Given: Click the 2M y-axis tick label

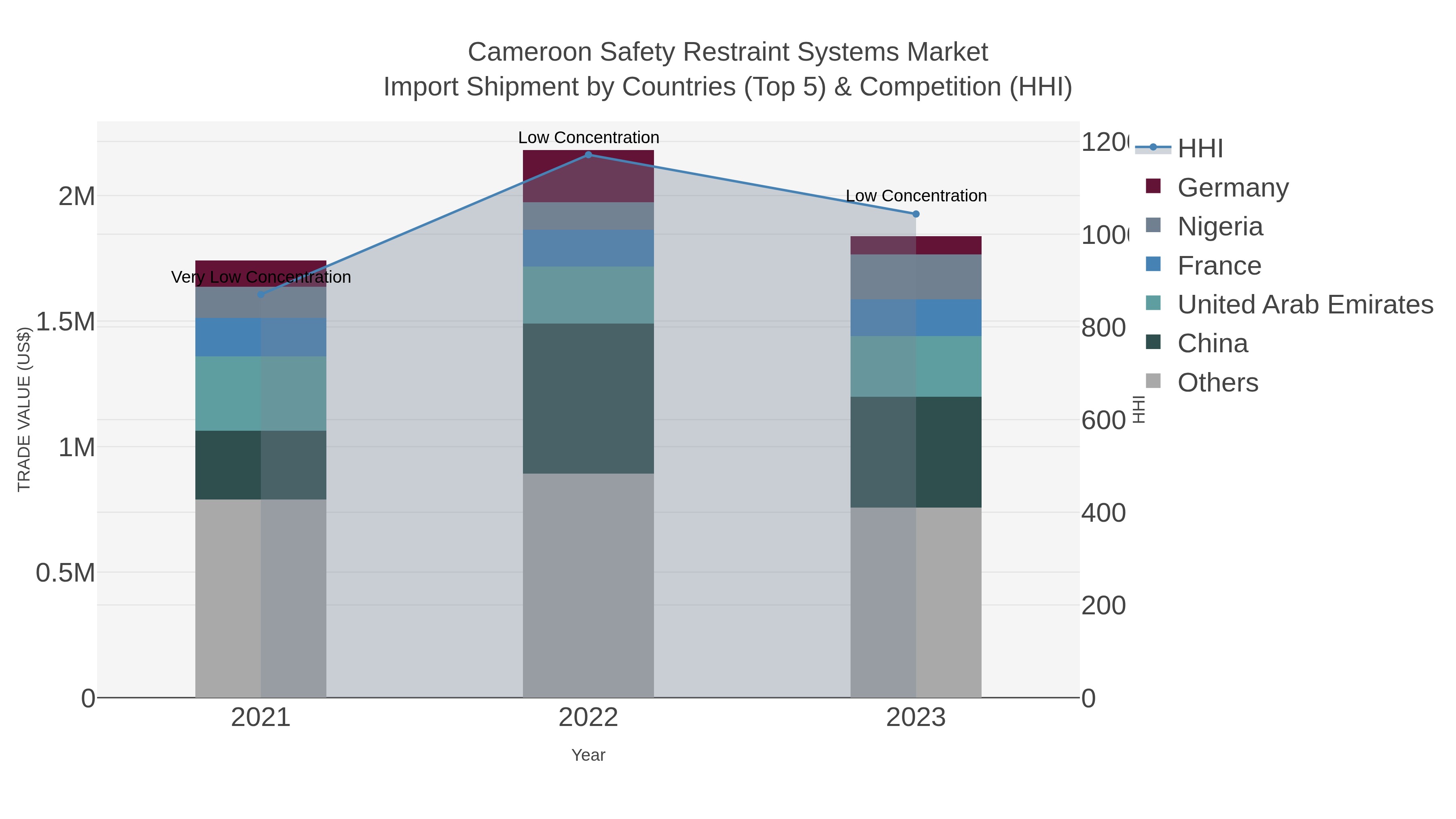Looking at the screenshot, I should point(77,196).
